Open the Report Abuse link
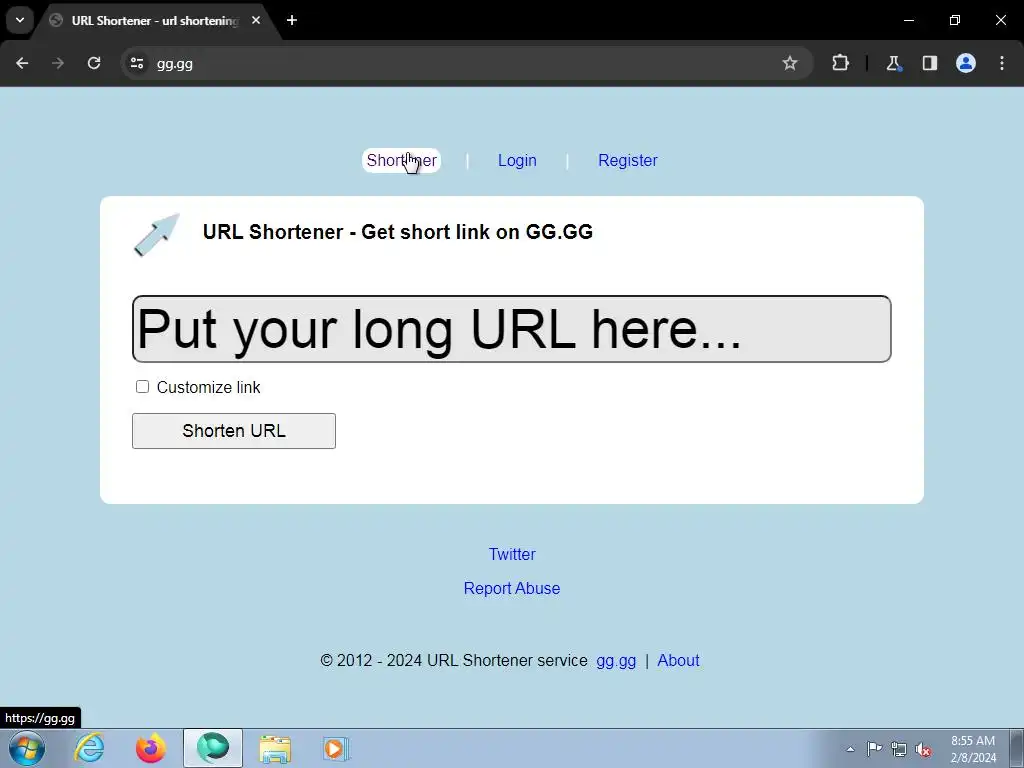The image size is (1024, 768). pos(512,588)
